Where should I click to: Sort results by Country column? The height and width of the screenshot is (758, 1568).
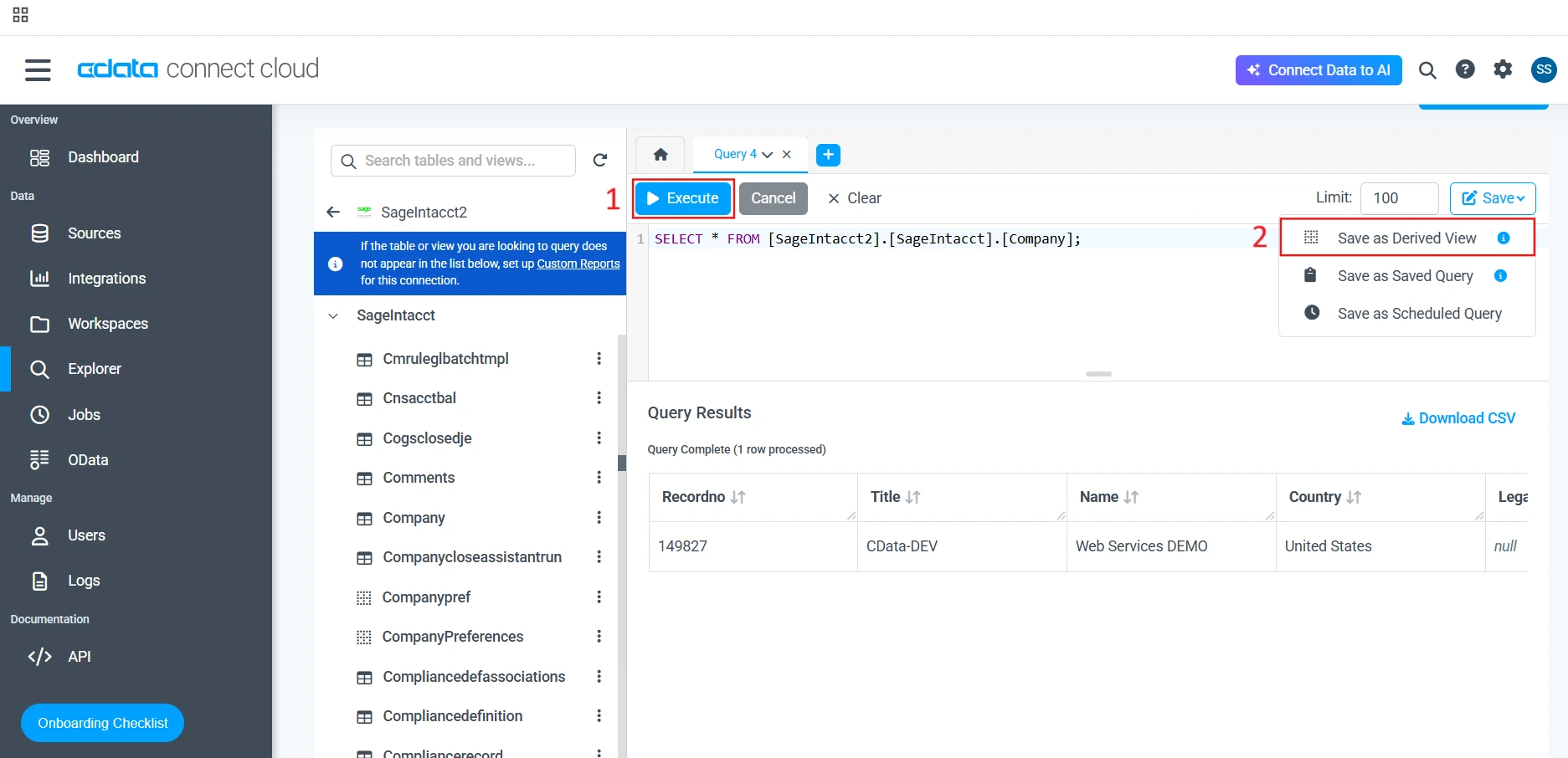click(1354, 497)
